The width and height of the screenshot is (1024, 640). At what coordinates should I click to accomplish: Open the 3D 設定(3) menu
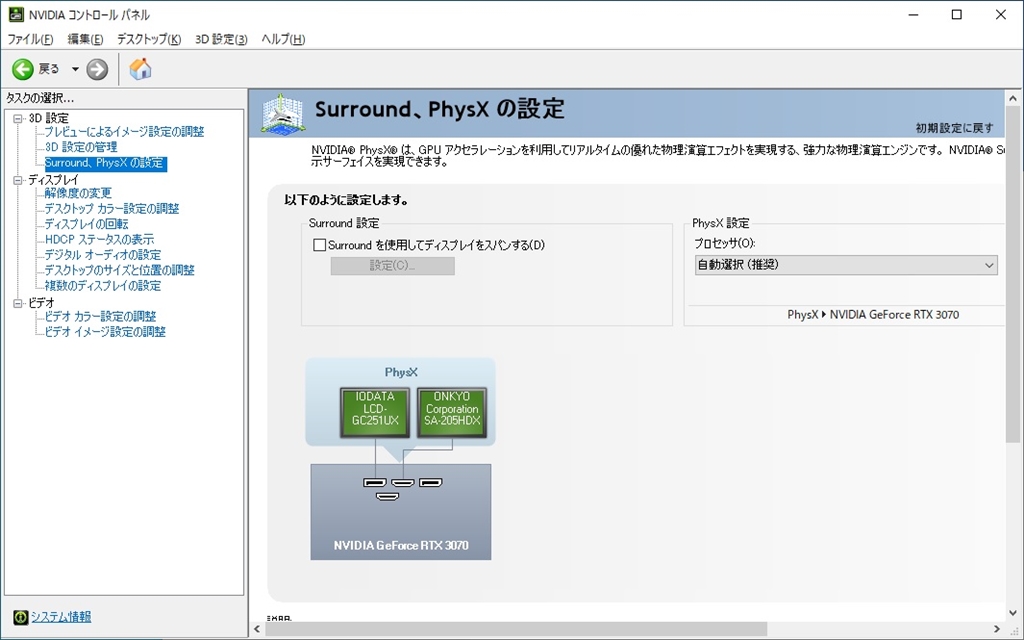click(221, 39)
